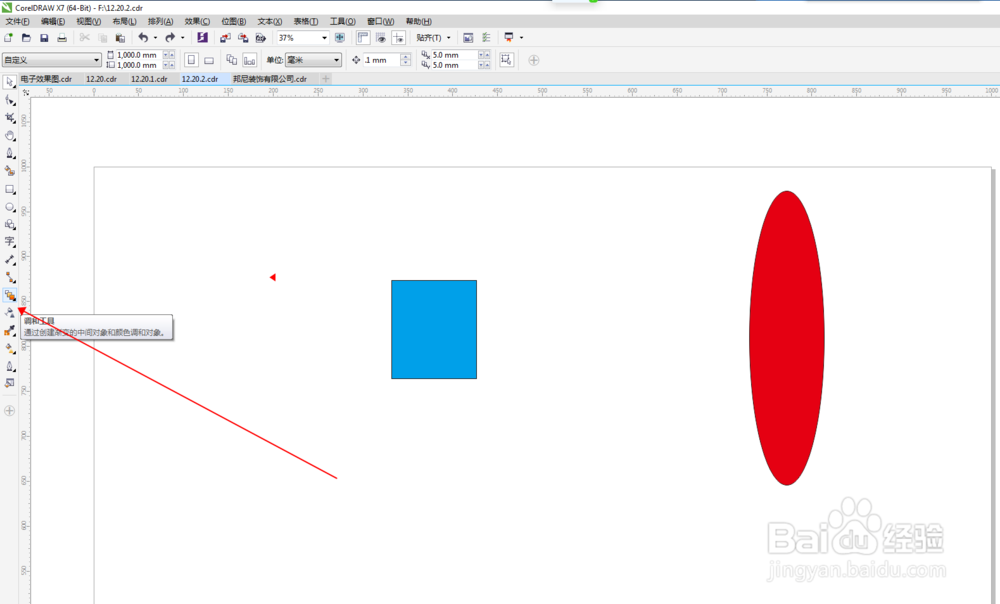The width and height of the screenshot is (1000, 604).
Task: Create a new document
Action: click(x=8, y=38)
